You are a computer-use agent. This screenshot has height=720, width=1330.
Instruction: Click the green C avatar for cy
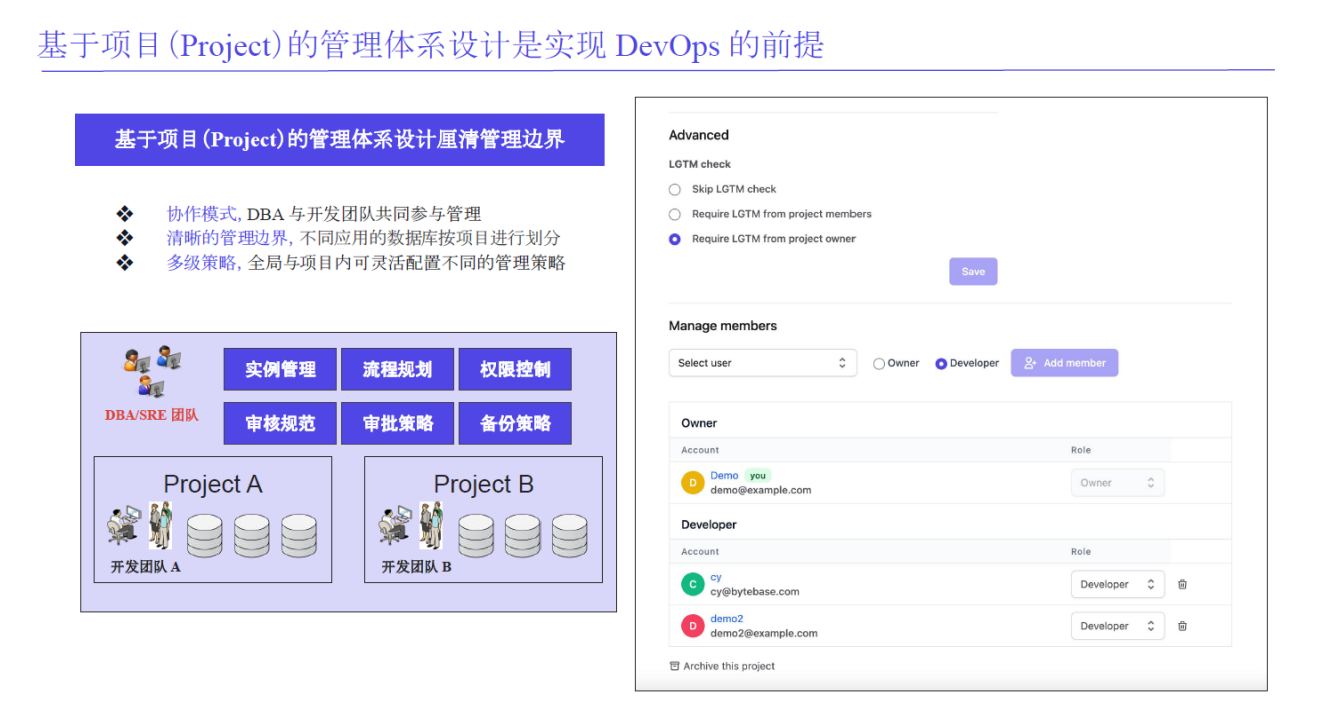693,584
